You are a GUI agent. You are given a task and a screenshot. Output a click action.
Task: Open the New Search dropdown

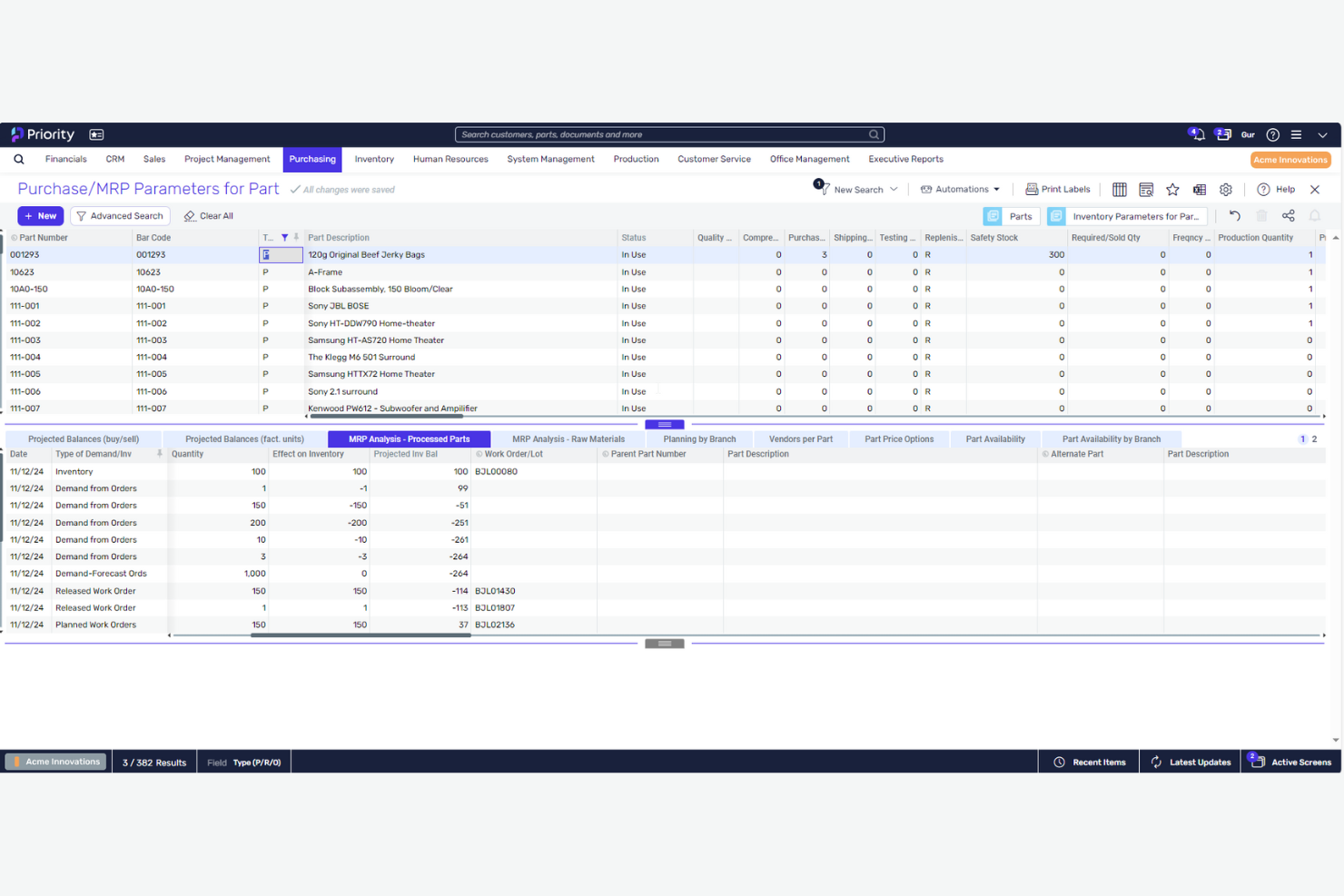[x=859, y=189]
